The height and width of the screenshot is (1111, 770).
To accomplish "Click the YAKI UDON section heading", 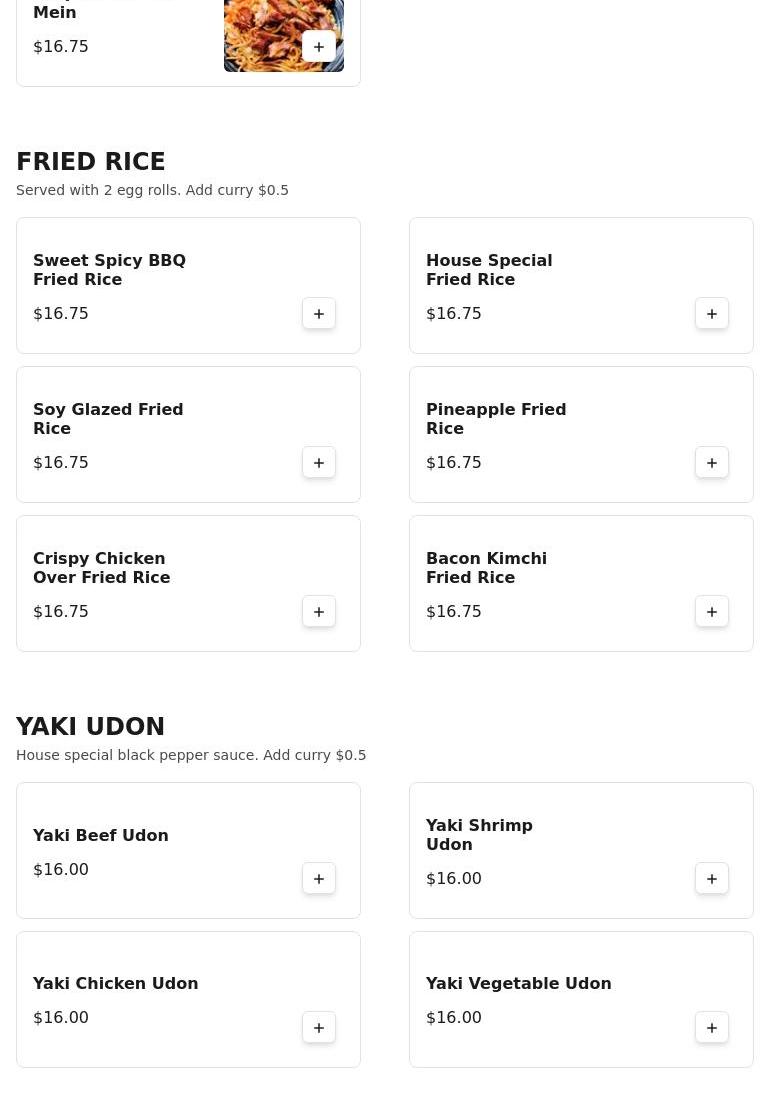I will tap(91, 727).
